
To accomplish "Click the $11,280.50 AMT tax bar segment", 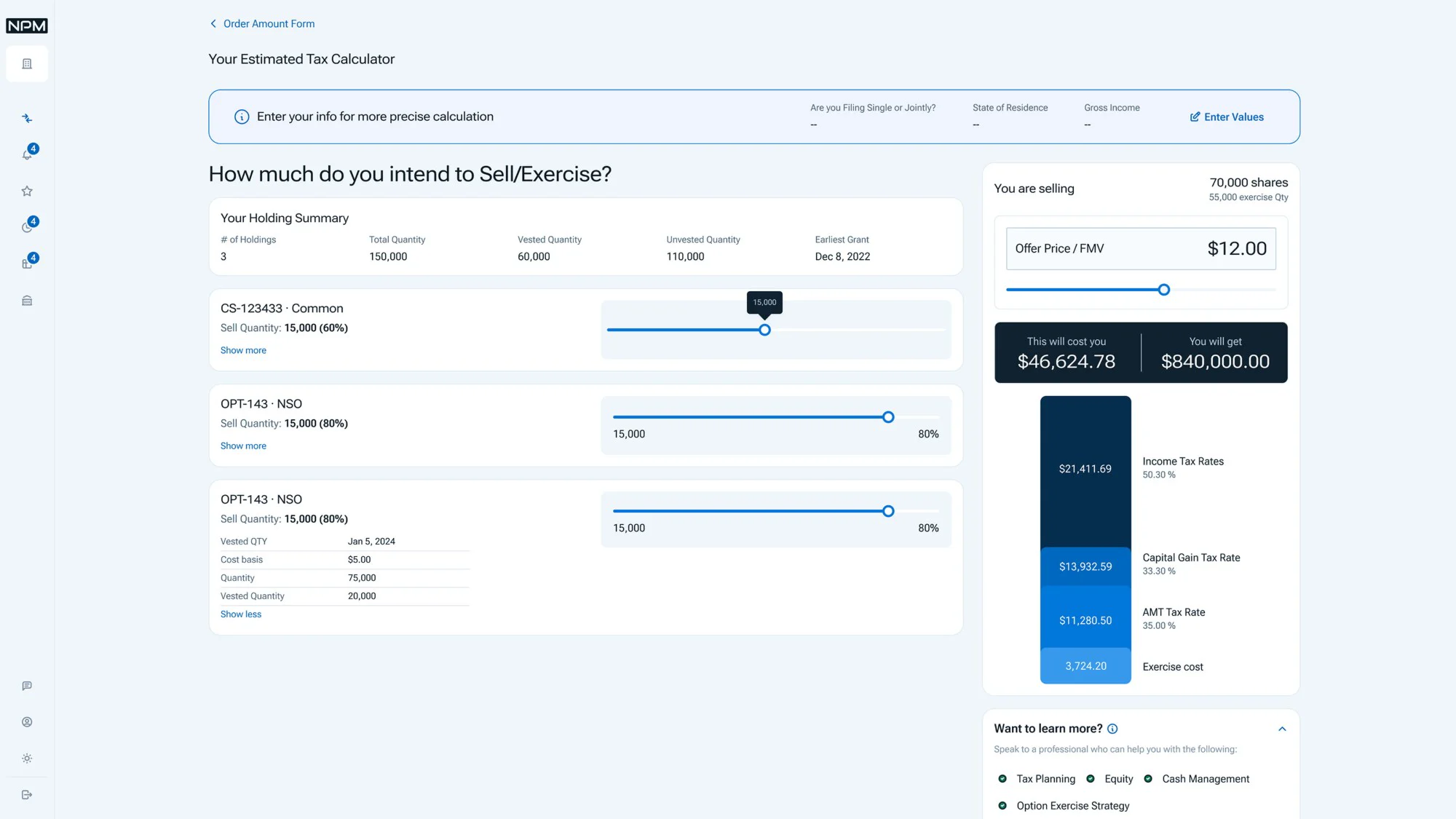I will pos(1085,617).
